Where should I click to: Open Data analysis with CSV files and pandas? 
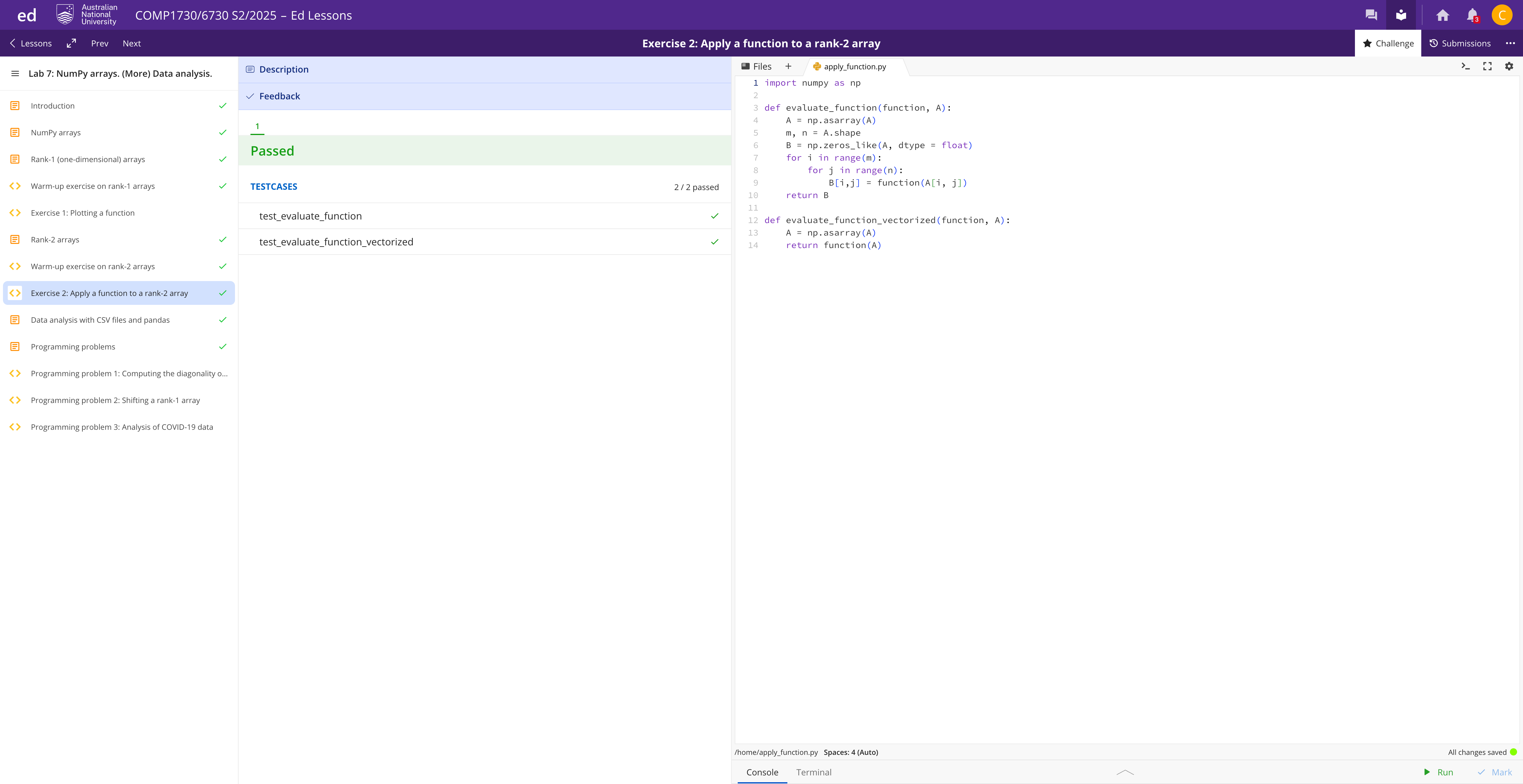[119, 320]
